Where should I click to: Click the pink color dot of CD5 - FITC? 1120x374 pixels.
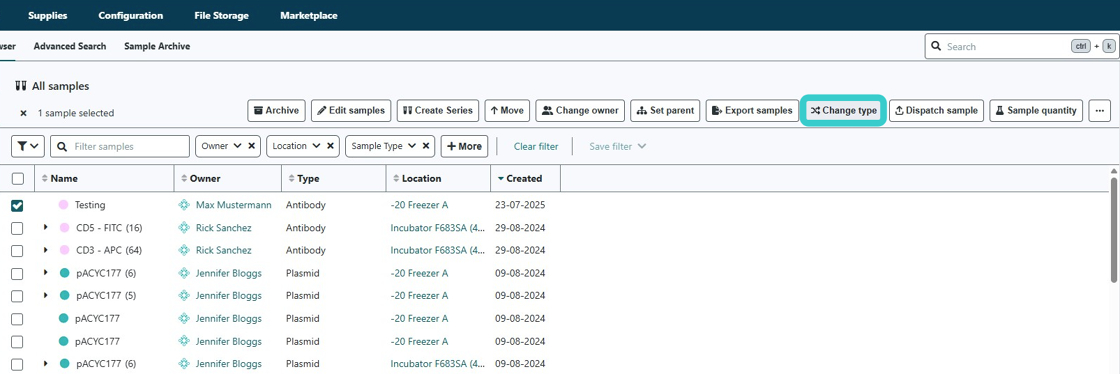pyautogui.click(x=64, y=228)
